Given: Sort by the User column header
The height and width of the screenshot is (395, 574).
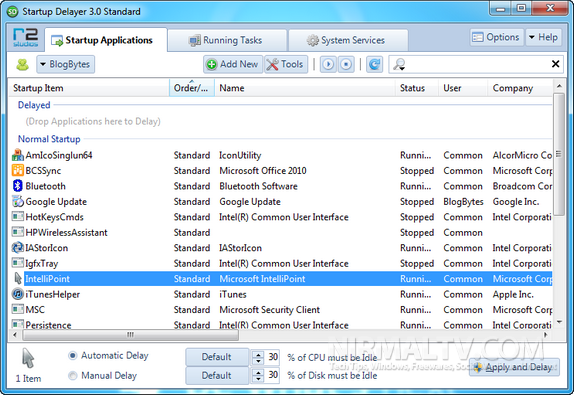Looking at the screenshot, I should [463, 88].
